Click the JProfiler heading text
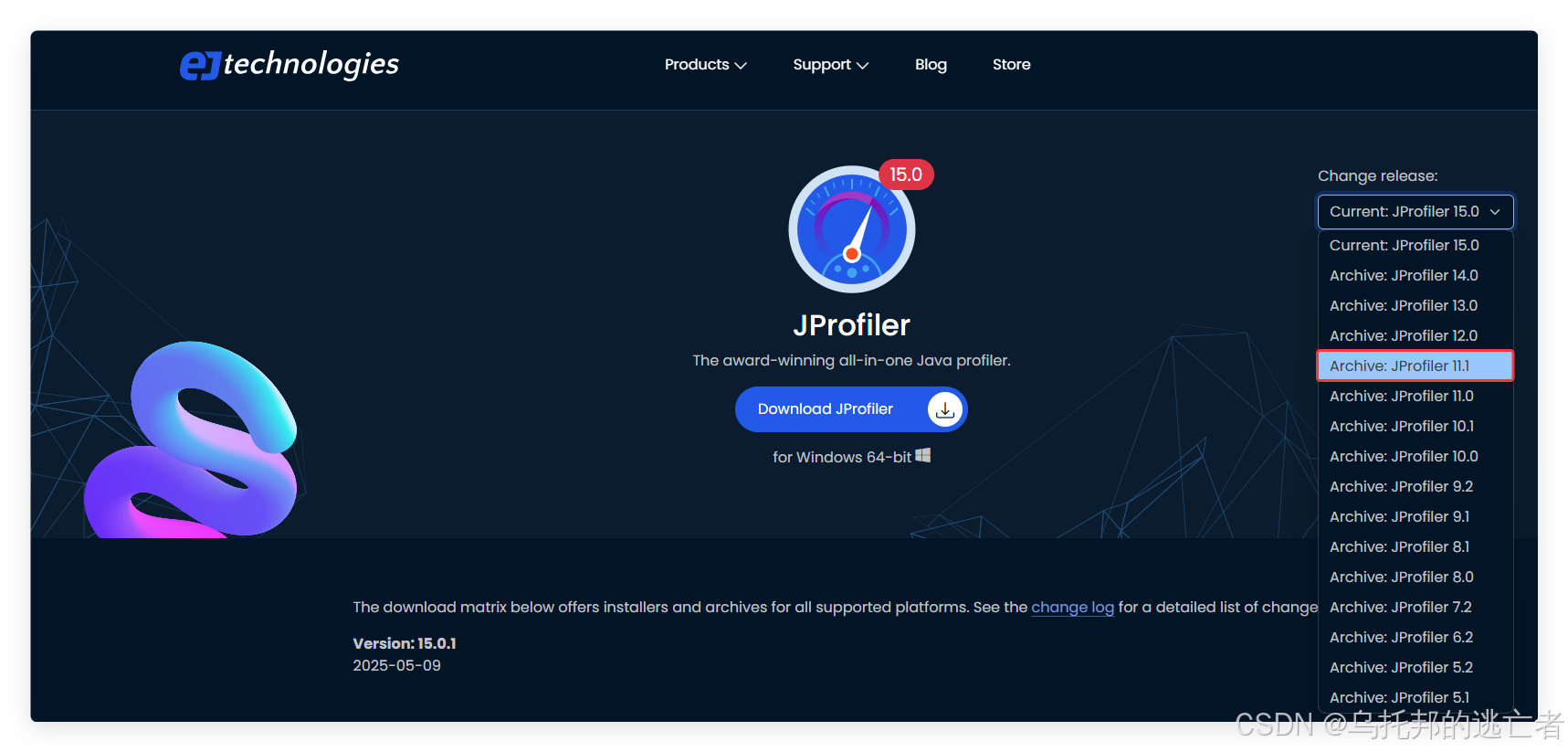 click(x=851, y=325)
